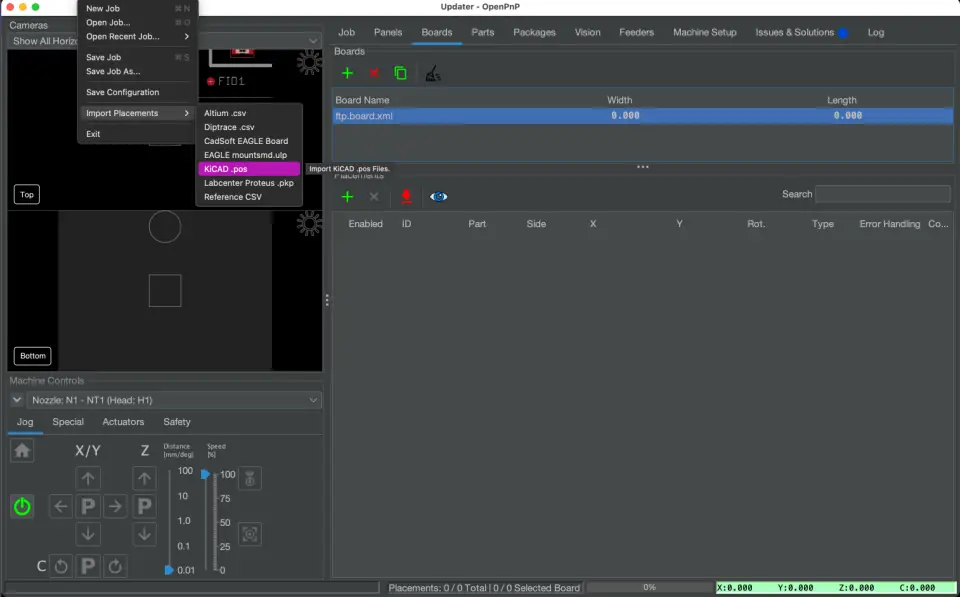This screenshot has width=960, height=597.
Task: Click the red placement position capture icon
Action: [406, 197]
